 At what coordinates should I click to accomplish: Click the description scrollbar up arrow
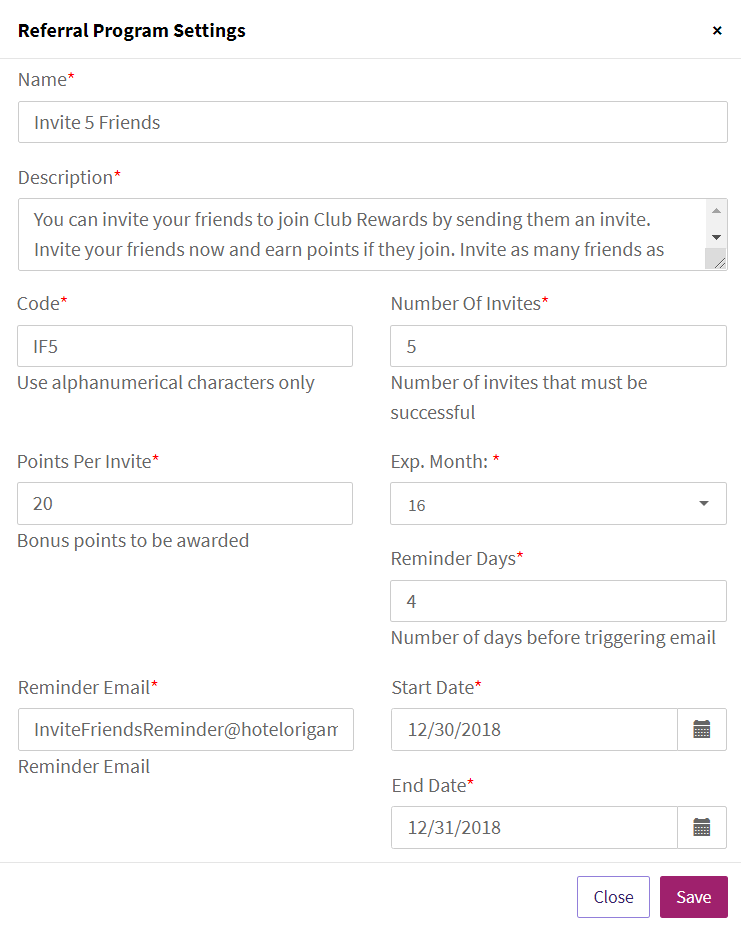pos(716,211)
